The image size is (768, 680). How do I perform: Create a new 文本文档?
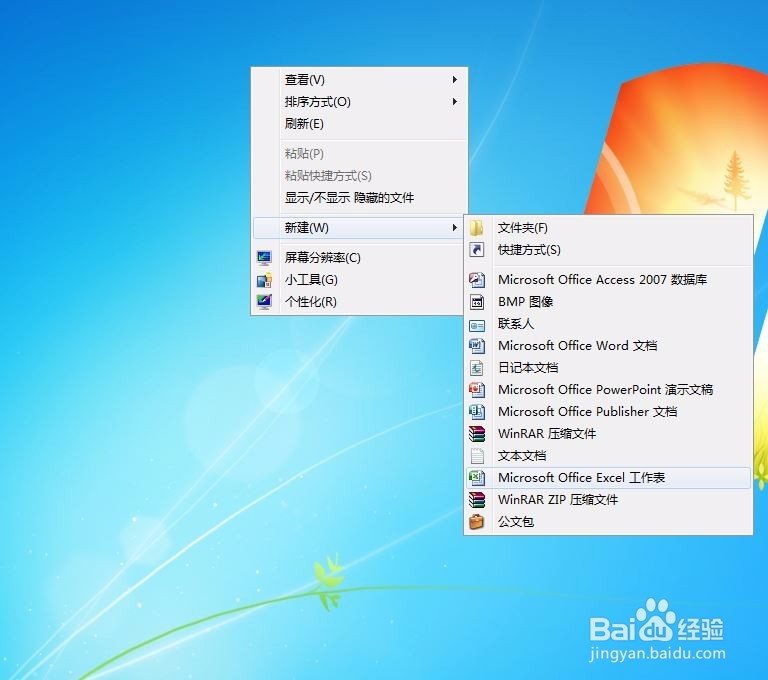[608, 456]
